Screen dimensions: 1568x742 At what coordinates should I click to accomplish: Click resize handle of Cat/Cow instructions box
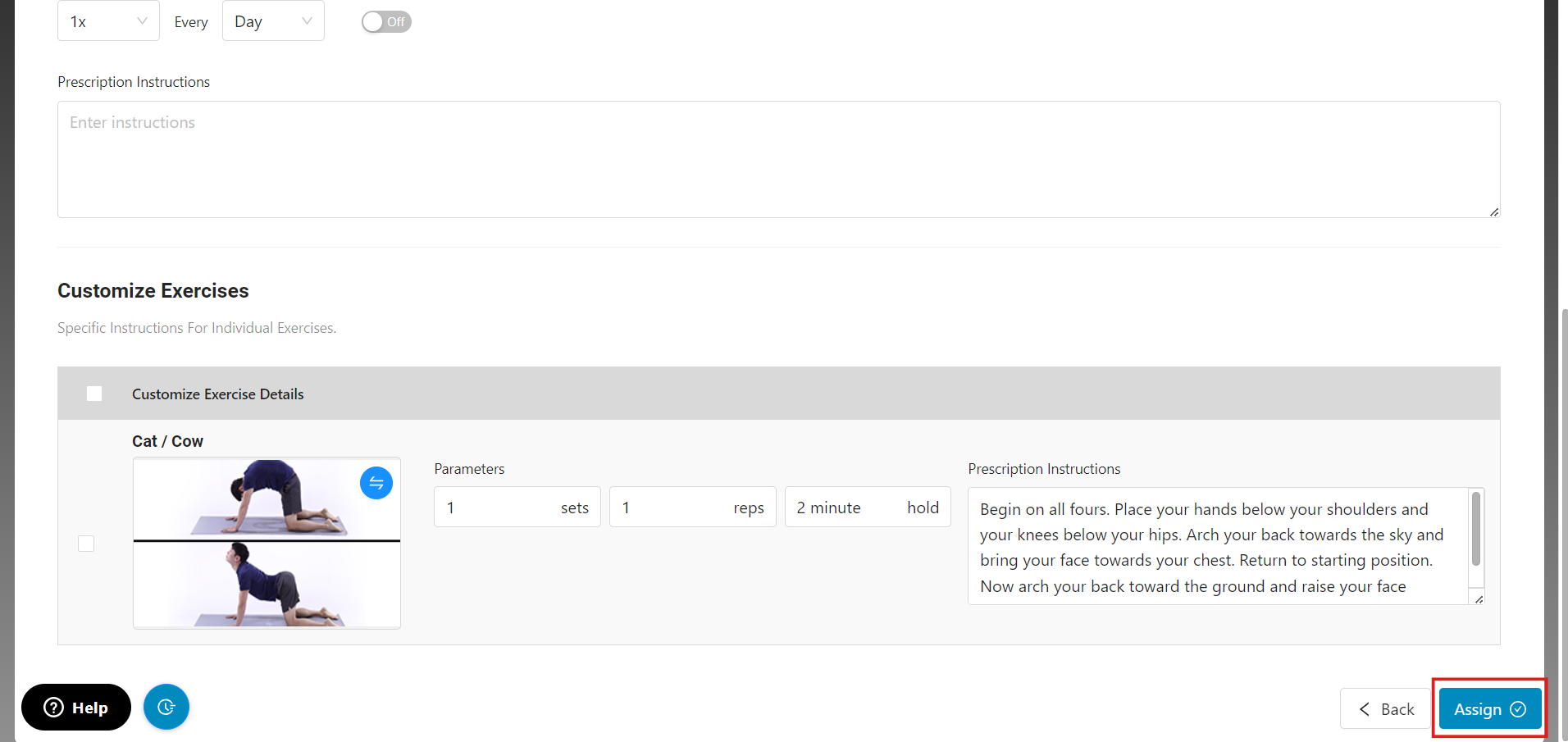1479,599
